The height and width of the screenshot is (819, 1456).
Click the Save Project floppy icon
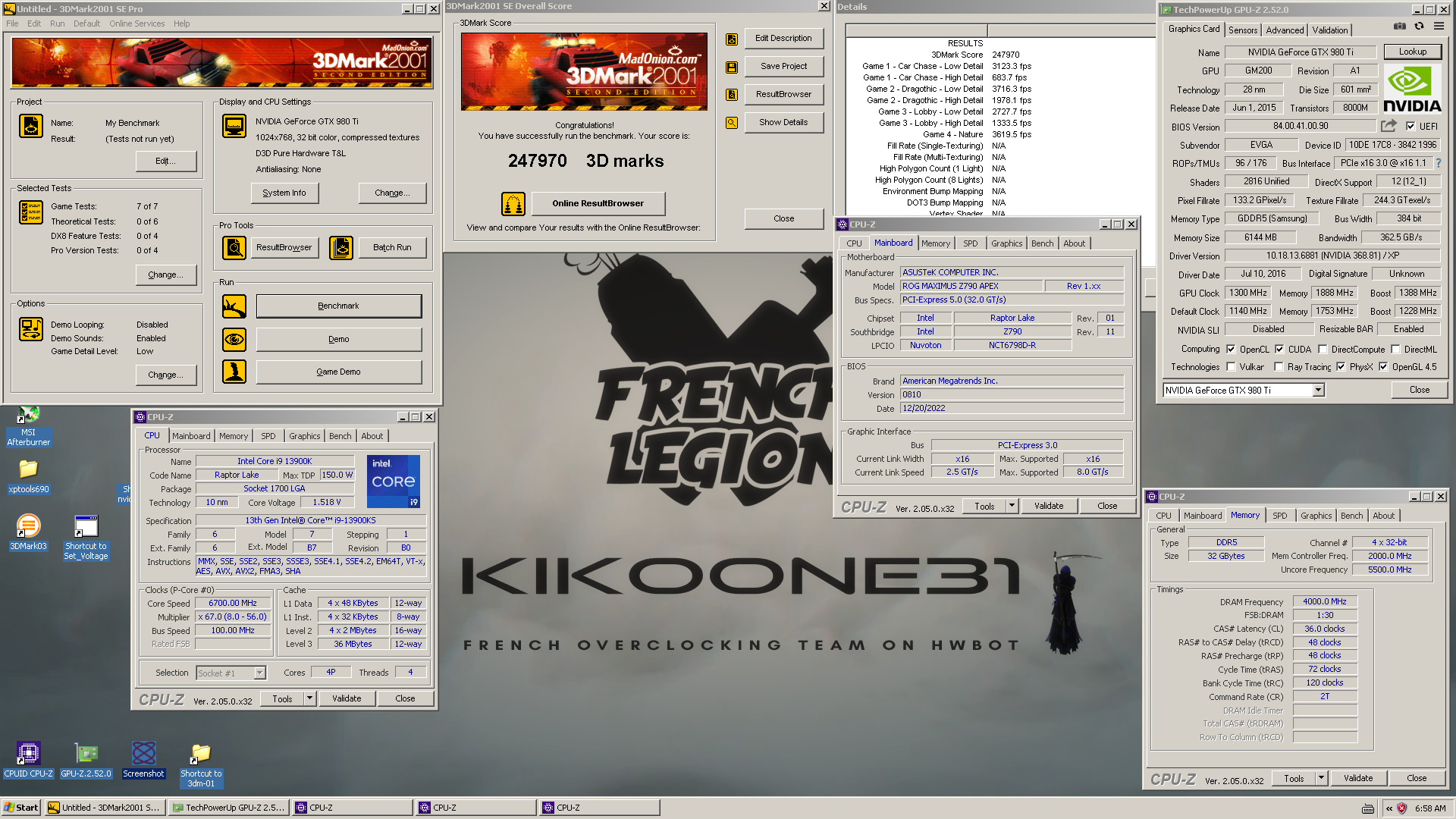tap(732, 67)
